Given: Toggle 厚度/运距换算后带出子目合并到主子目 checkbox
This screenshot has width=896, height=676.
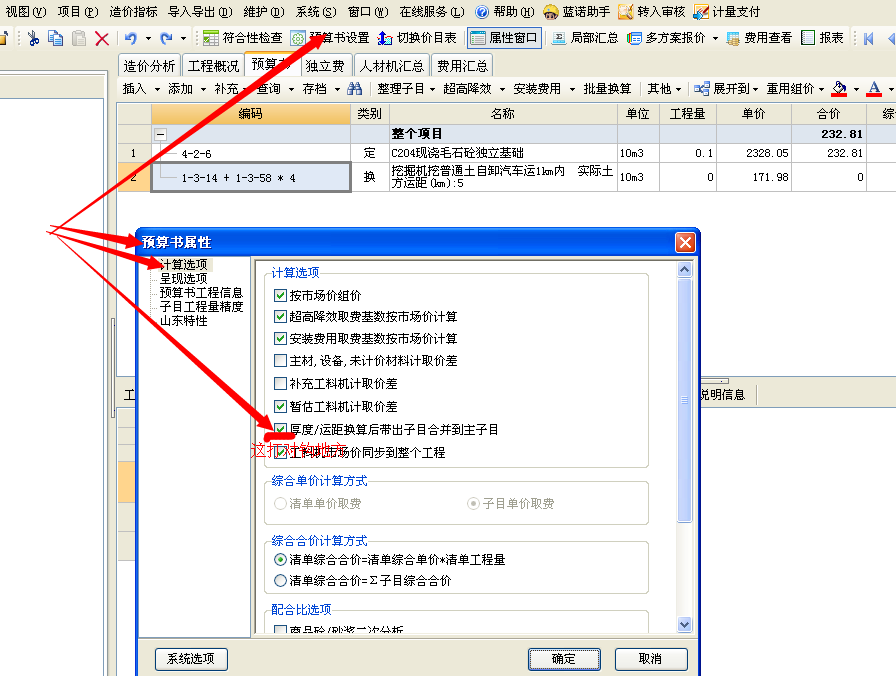Looking at the screenshot, I should [280, 429].
